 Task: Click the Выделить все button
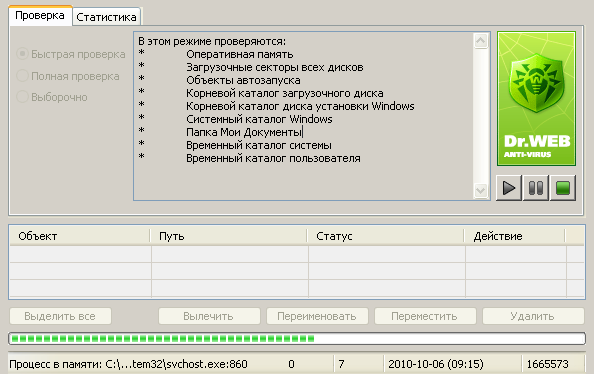(60, 316)
